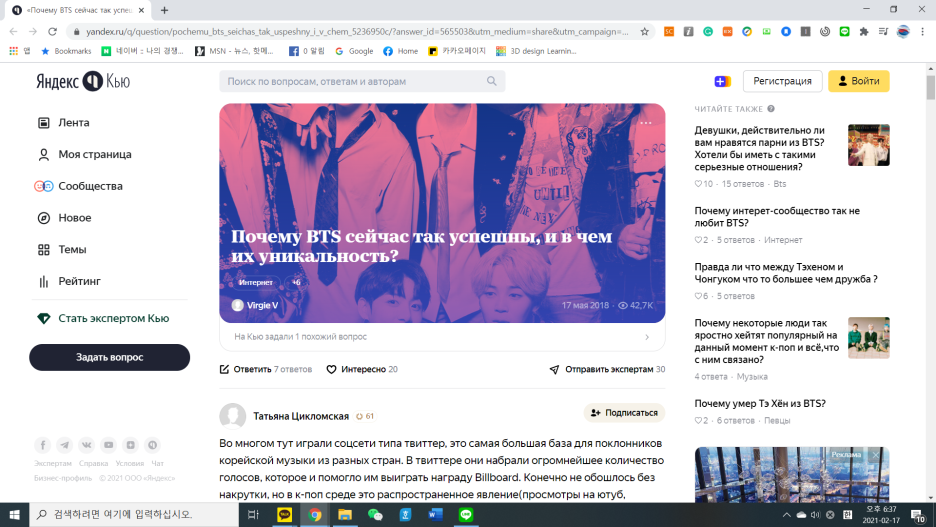The image size is (936, 527).
Task: Go back with the browser arrow
Action: pos(13,32)
